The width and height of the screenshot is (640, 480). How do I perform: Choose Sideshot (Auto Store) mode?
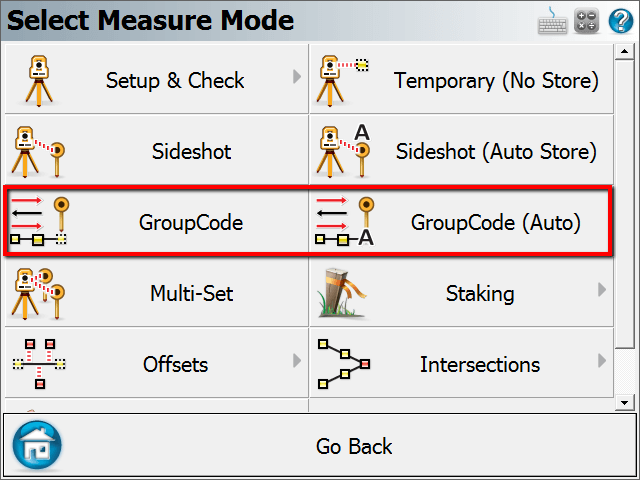462,150
